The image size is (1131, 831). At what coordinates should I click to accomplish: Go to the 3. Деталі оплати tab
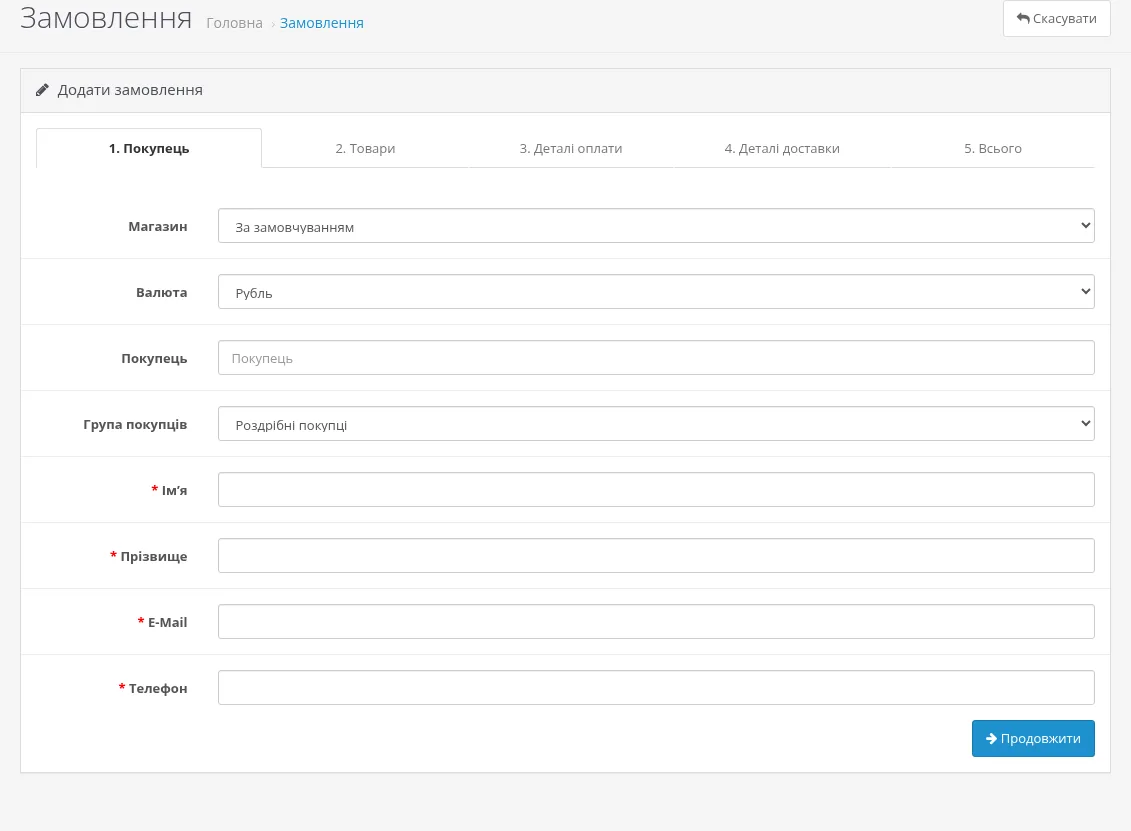pyautogui.click(x=571, y=149)
